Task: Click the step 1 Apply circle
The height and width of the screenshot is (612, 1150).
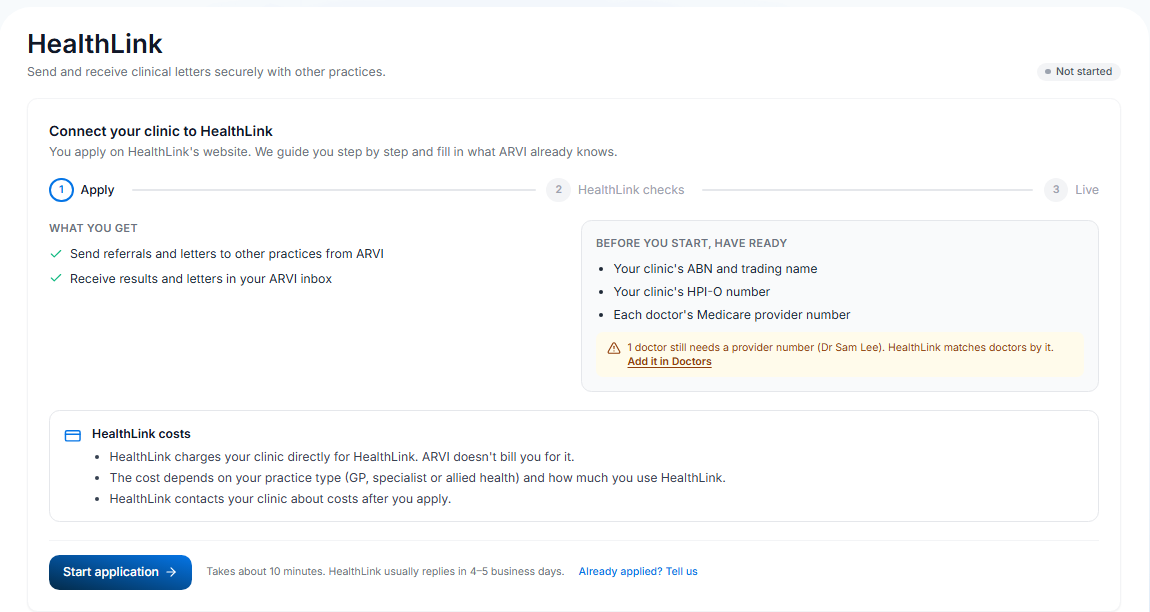Action: coord(62,189)
